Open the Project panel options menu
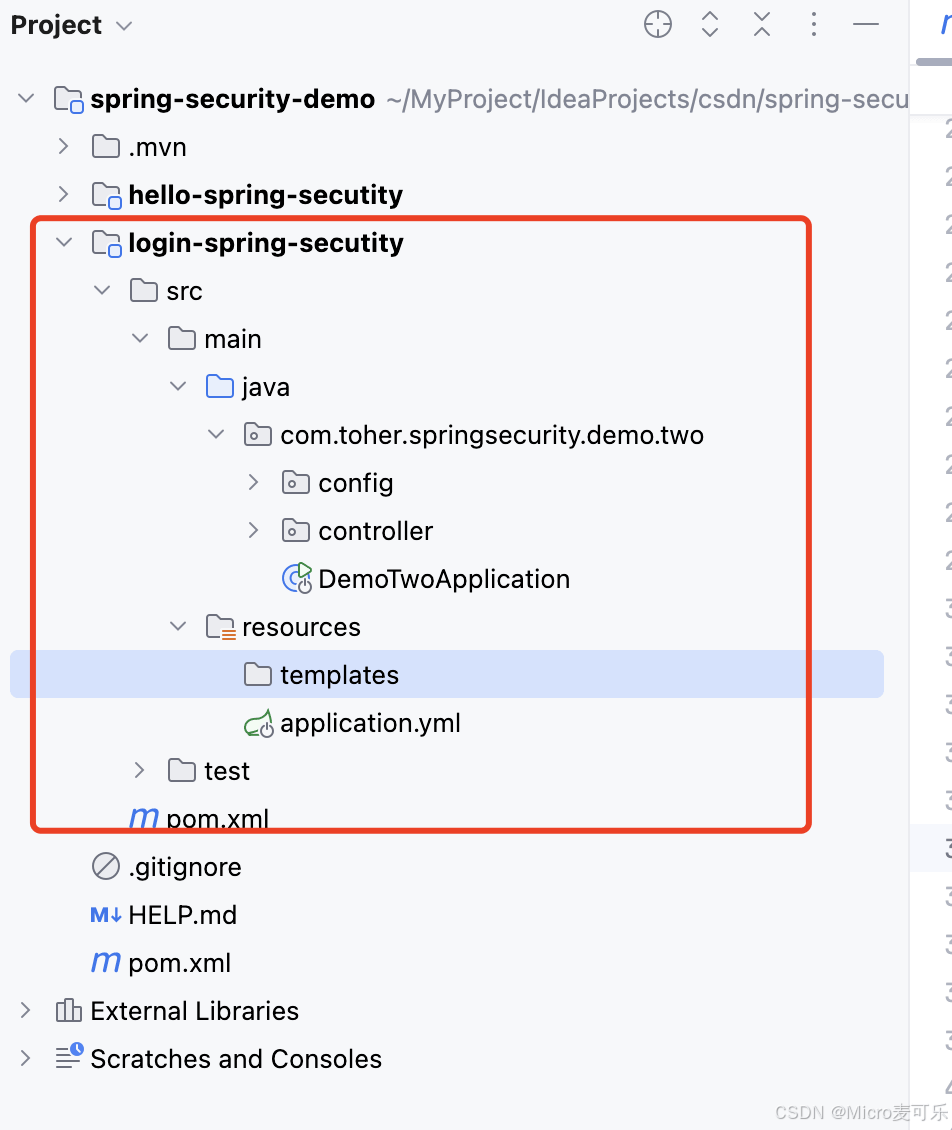This screenshot has width=952, height=1130. click(814, 25)
